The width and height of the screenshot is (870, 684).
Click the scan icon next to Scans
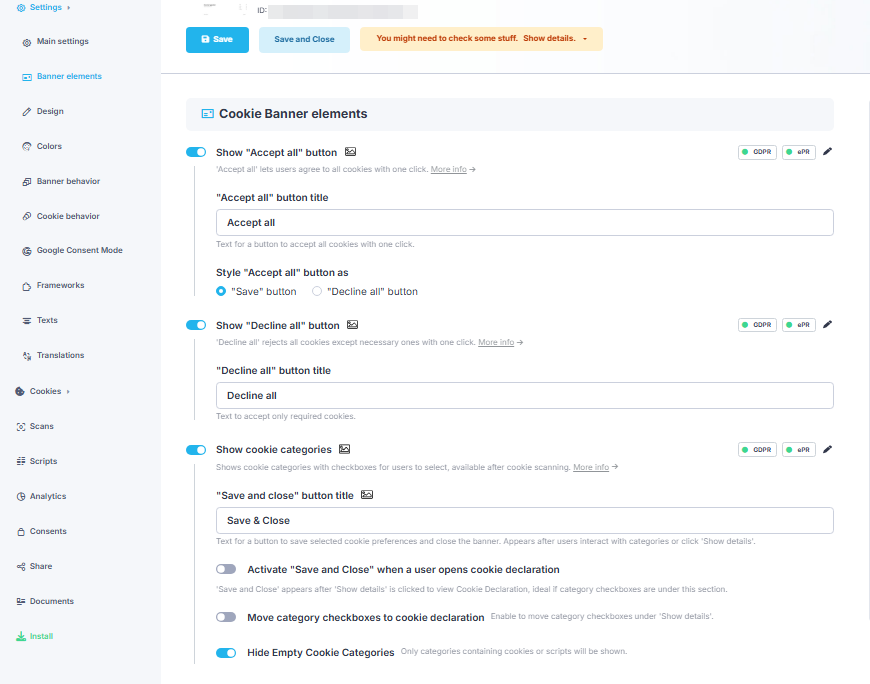21,427
